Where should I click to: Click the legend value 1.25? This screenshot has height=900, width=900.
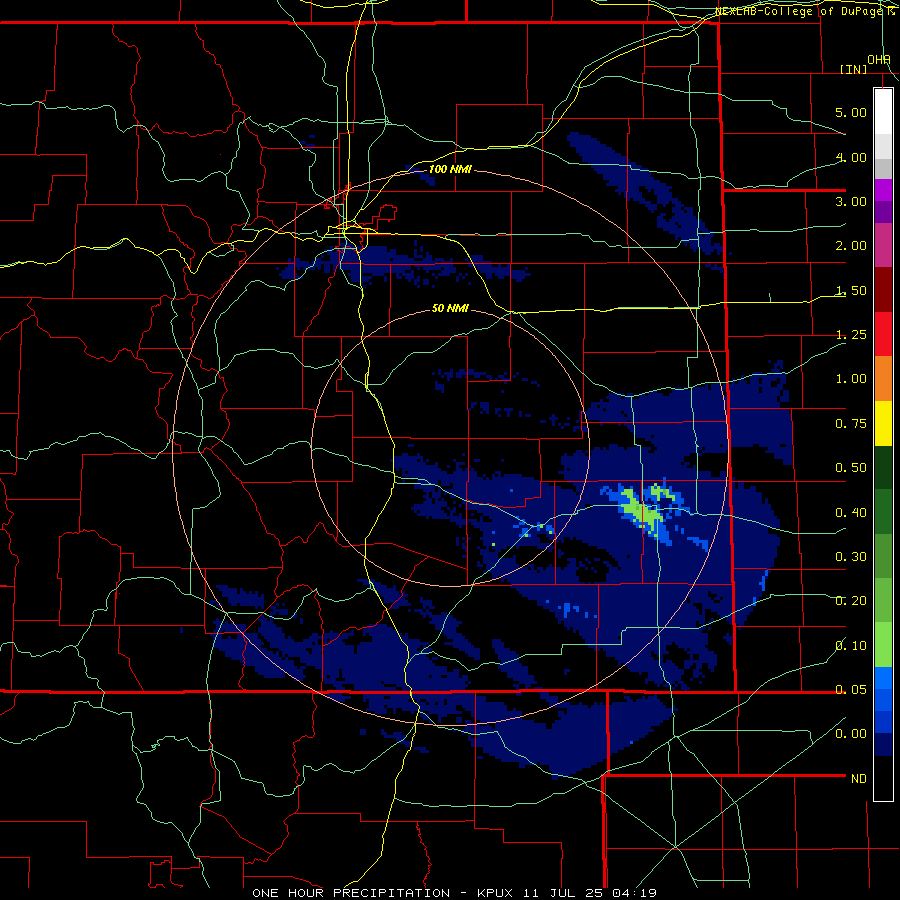point(851,335)
